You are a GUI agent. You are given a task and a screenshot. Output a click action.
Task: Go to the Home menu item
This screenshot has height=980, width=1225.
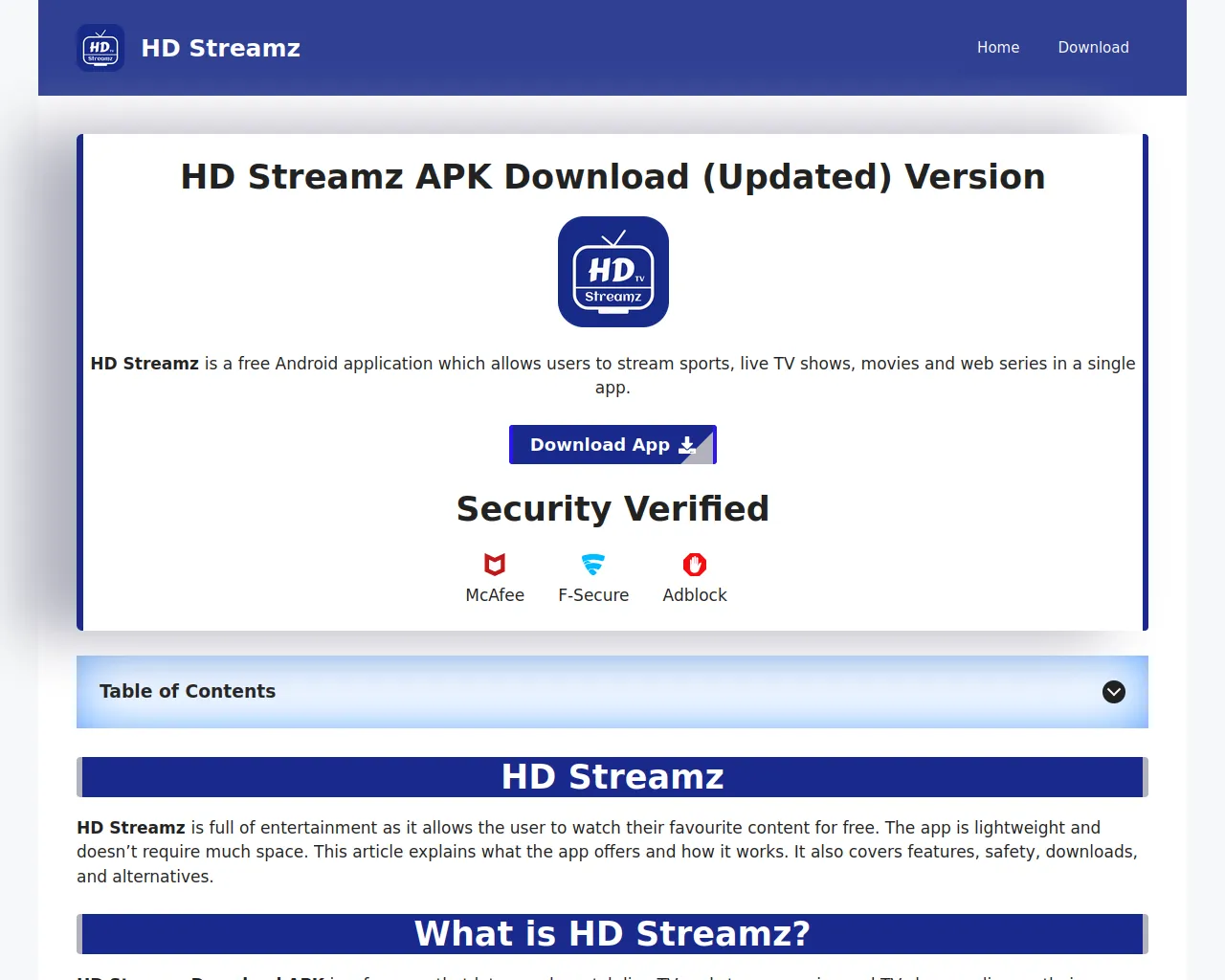click(998, 48)
